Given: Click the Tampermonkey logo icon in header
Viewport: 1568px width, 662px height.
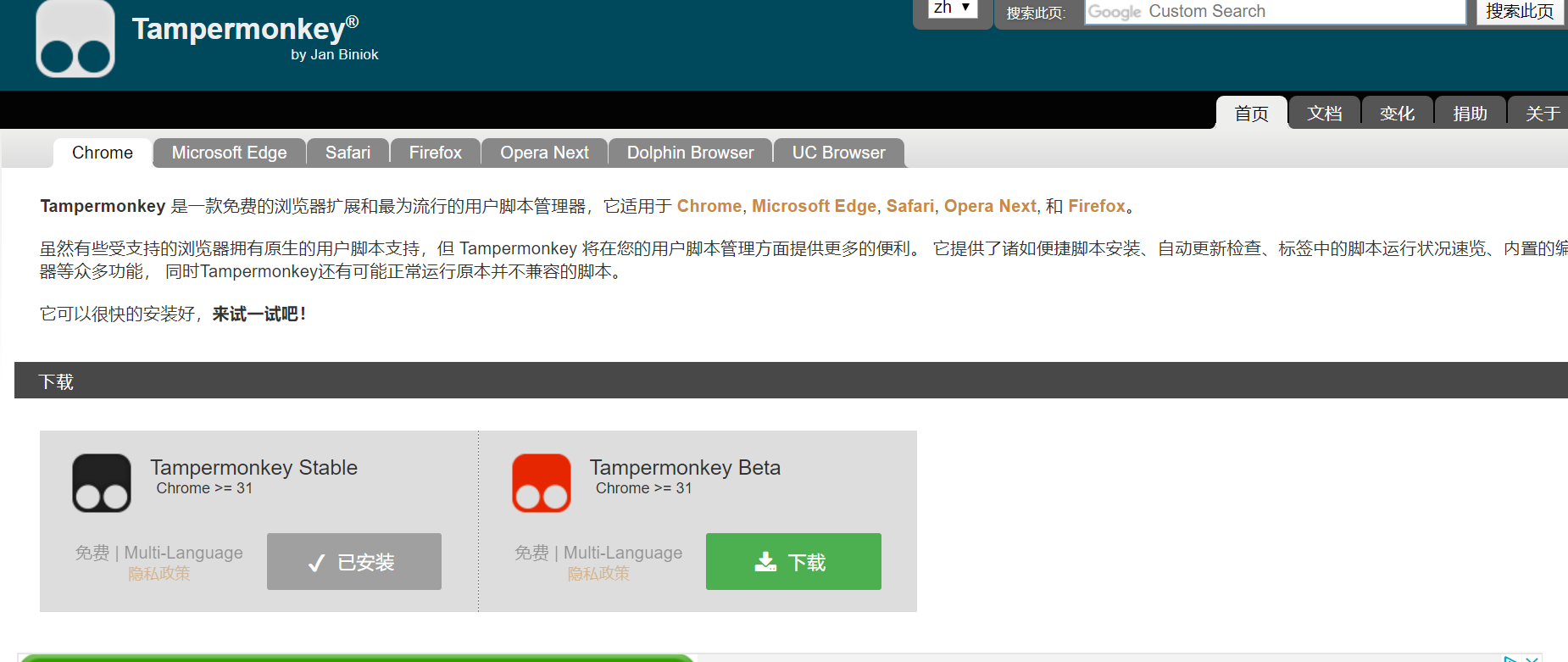Looking at the screenshot, I should [x=75, y=39].
